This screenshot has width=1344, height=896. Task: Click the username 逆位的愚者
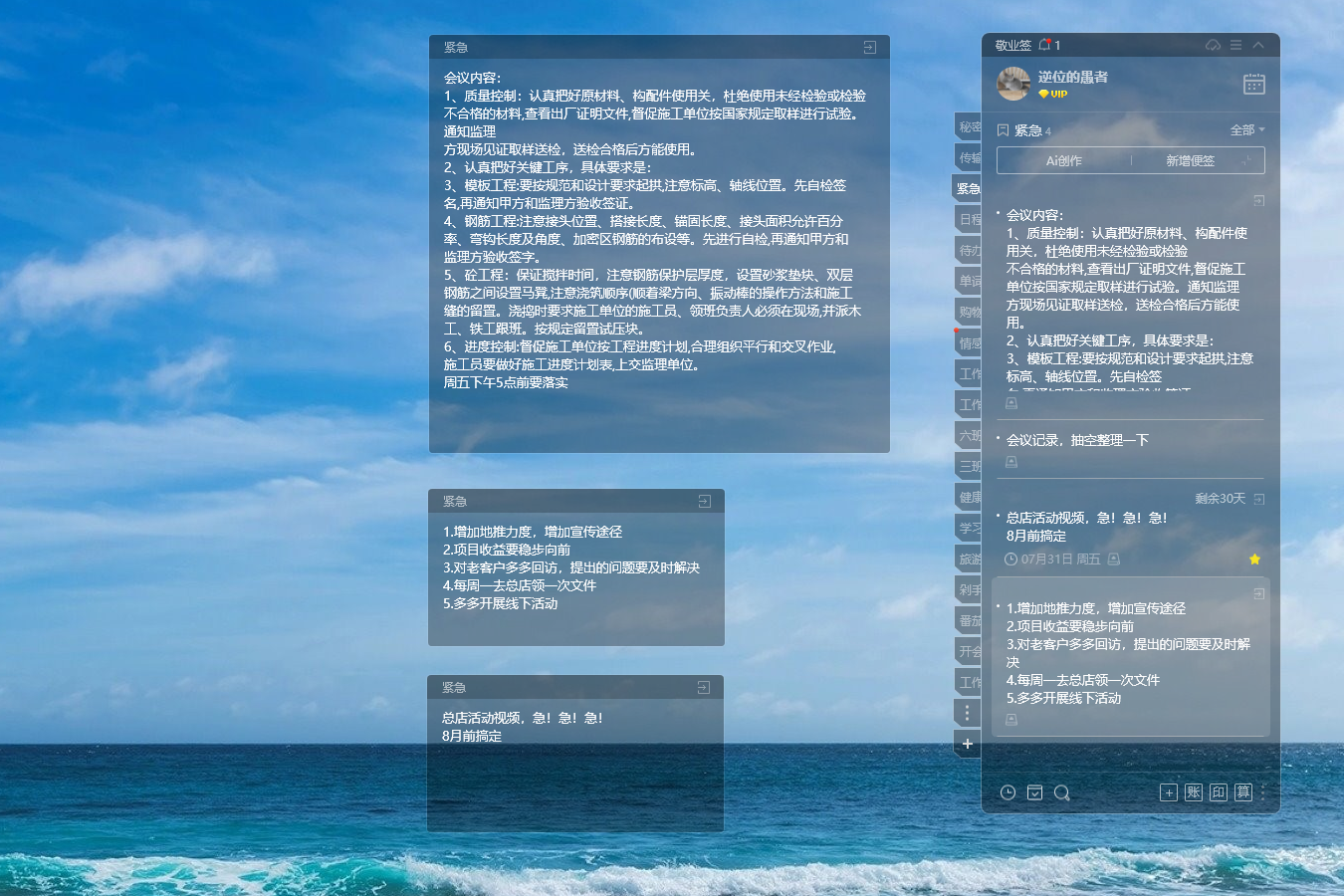(1072, 77)
